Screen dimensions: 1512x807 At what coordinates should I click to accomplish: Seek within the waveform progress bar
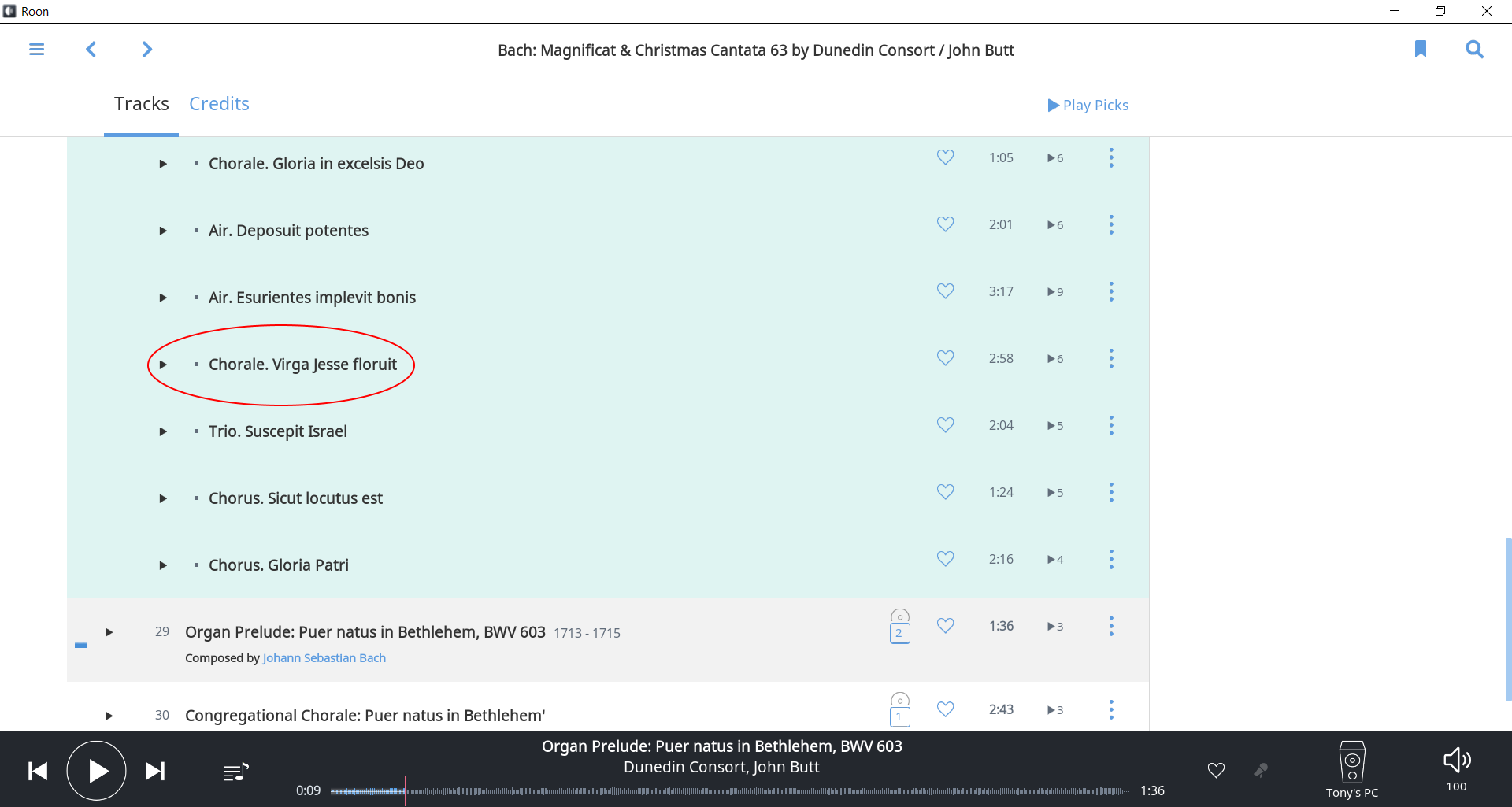tap(730, 790)
